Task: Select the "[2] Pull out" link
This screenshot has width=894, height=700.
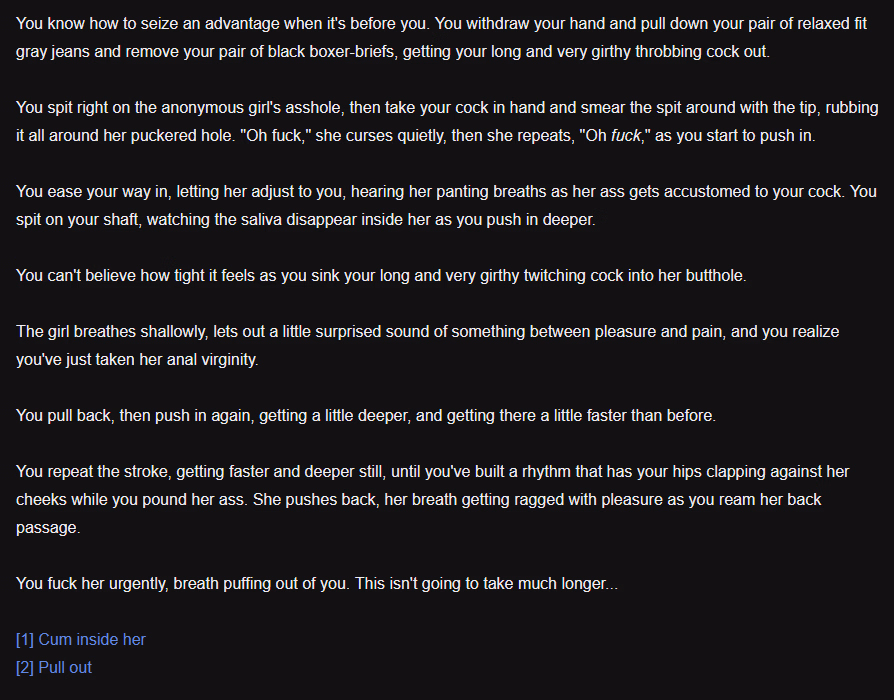Action: coord(54,668)
